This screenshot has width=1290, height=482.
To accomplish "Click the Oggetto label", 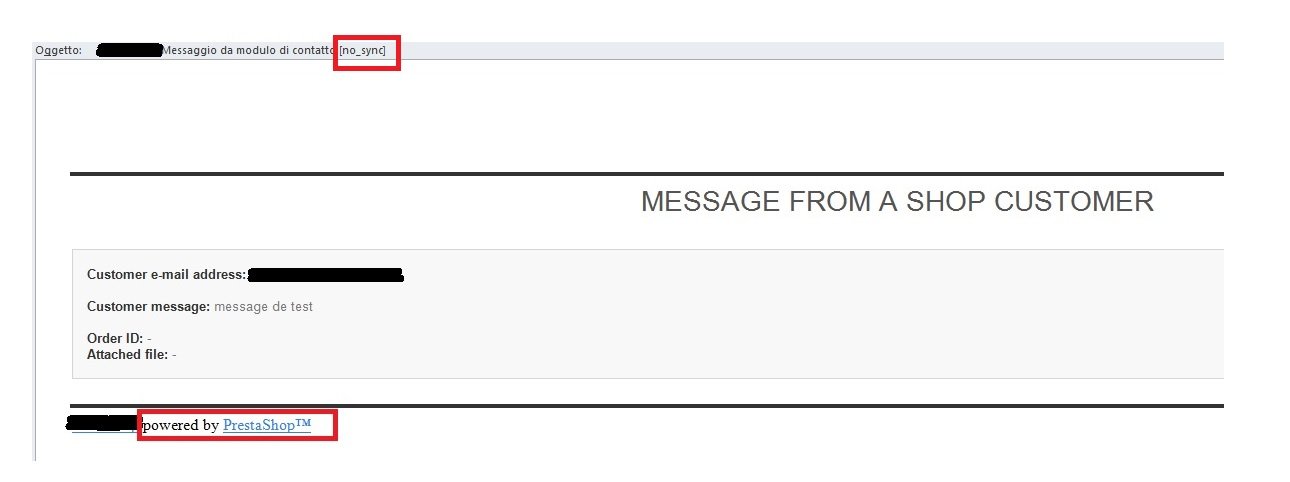I will [x=58, y=50].
